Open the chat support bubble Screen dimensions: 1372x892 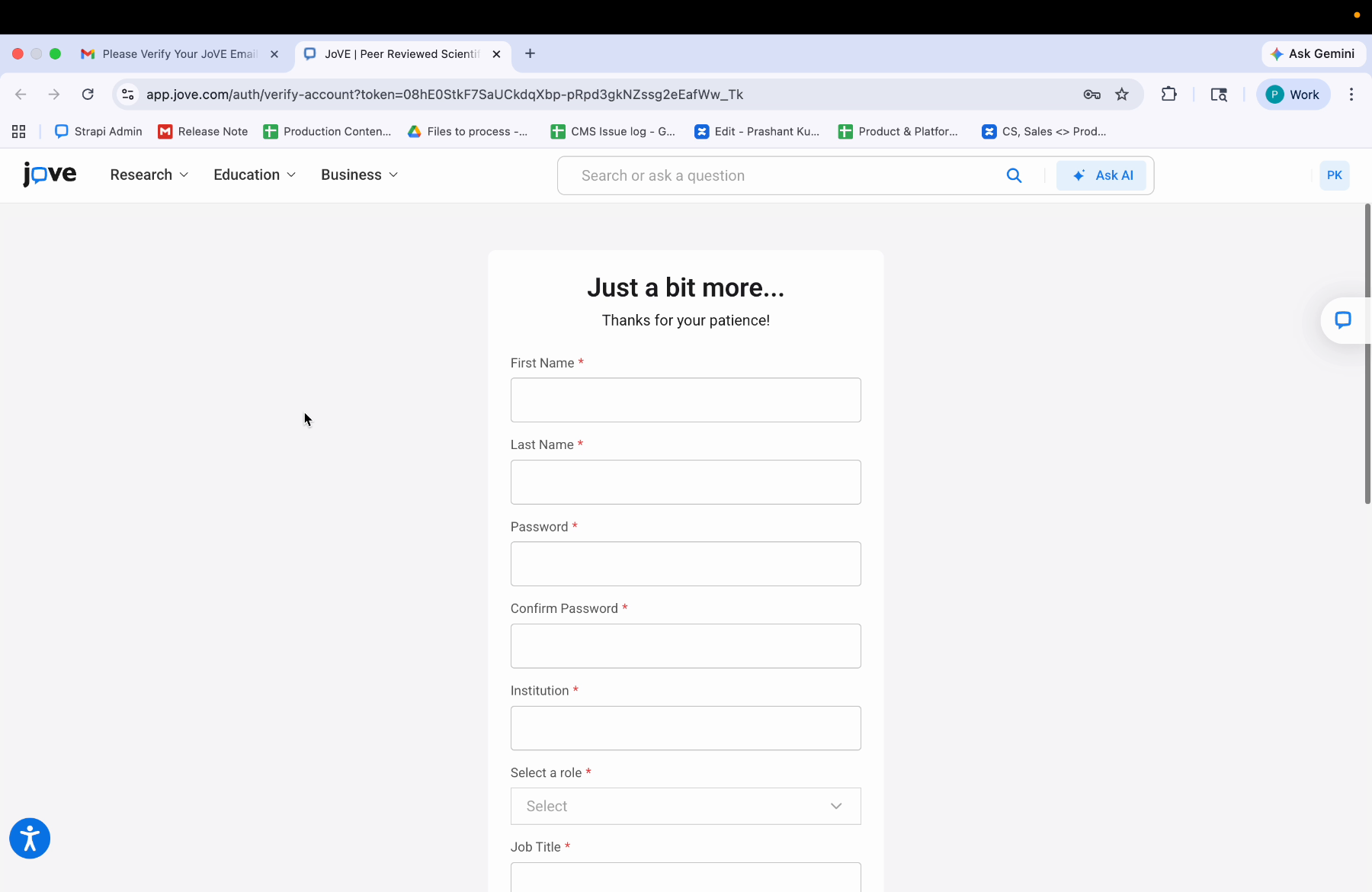[x=1344, y=320]
